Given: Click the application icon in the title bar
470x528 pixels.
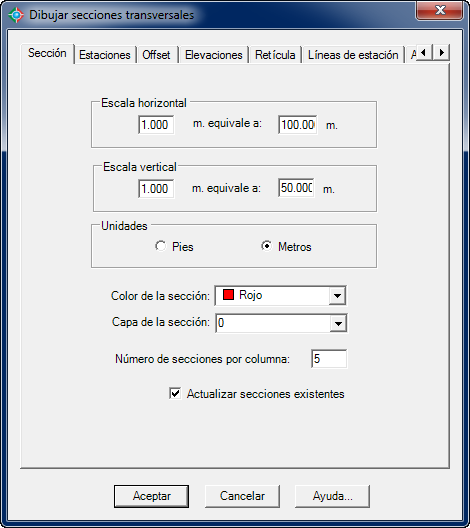Looking at the screenshot, I should [x=15, y=15].
